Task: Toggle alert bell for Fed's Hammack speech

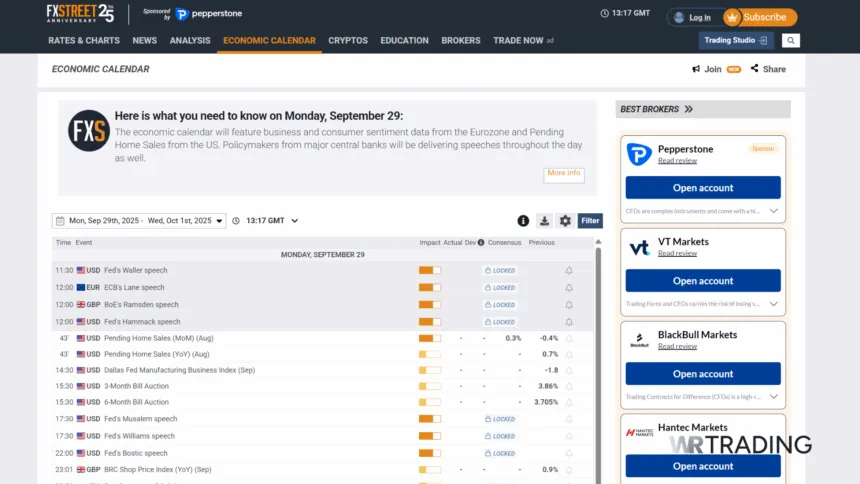Action: pos(569,322)
